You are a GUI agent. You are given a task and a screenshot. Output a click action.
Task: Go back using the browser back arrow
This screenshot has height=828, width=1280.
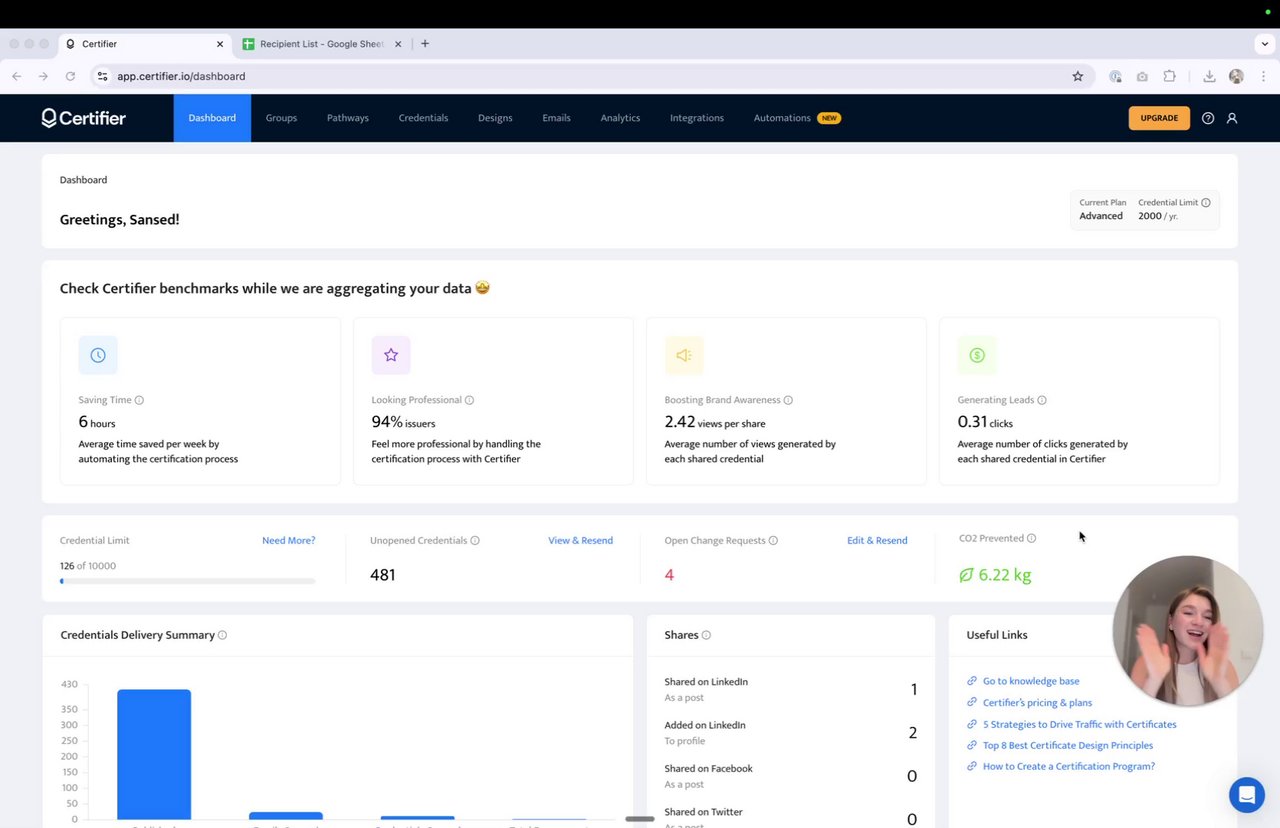17,76
